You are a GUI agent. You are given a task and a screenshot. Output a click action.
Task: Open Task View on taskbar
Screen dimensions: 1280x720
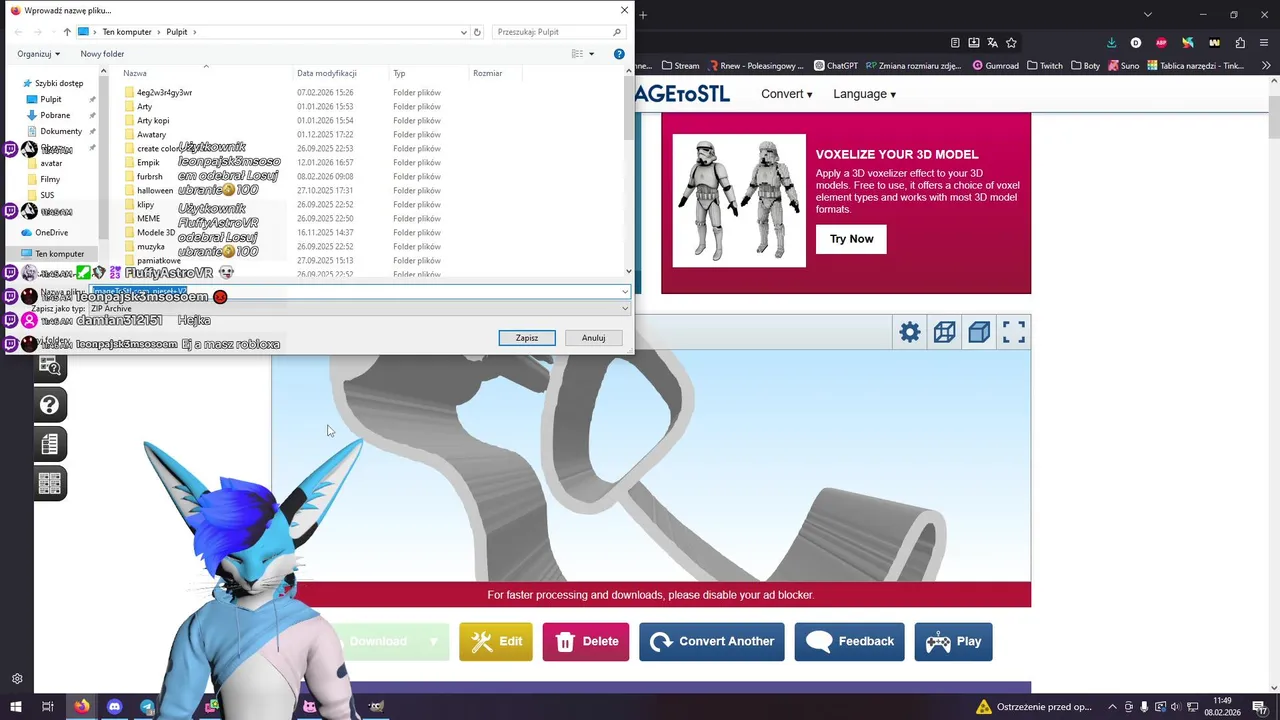coord(47,707)
